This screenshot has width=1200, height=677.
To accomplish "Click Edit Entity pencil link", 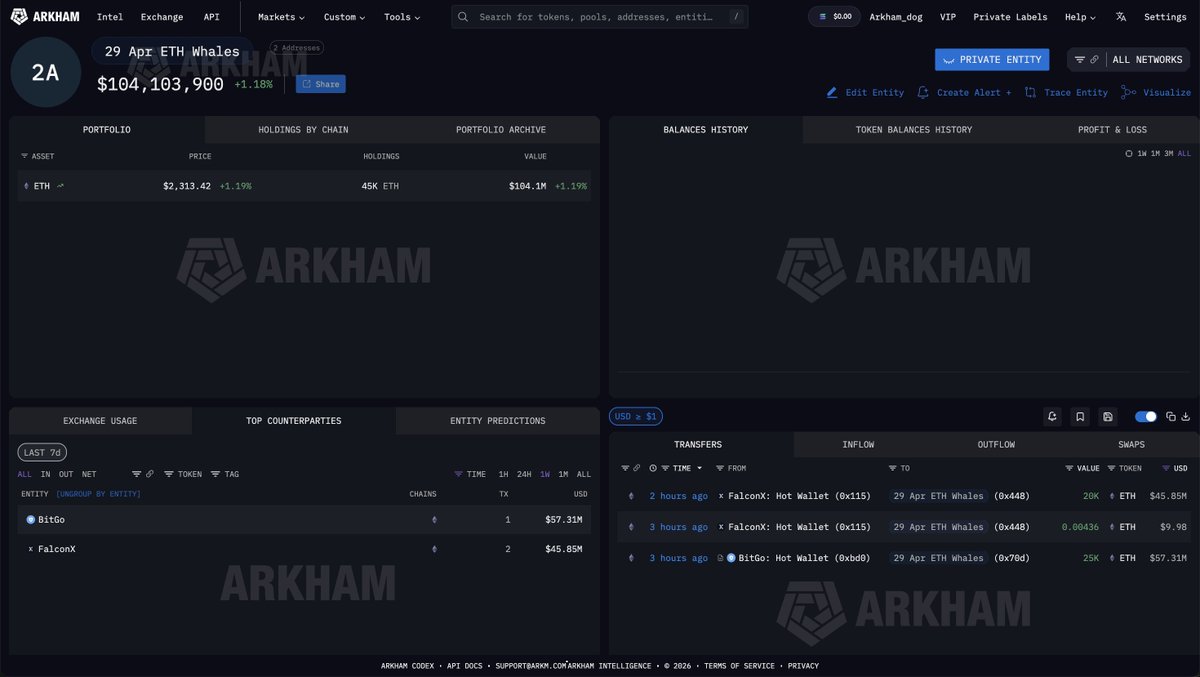I will (x=865, y=92).
